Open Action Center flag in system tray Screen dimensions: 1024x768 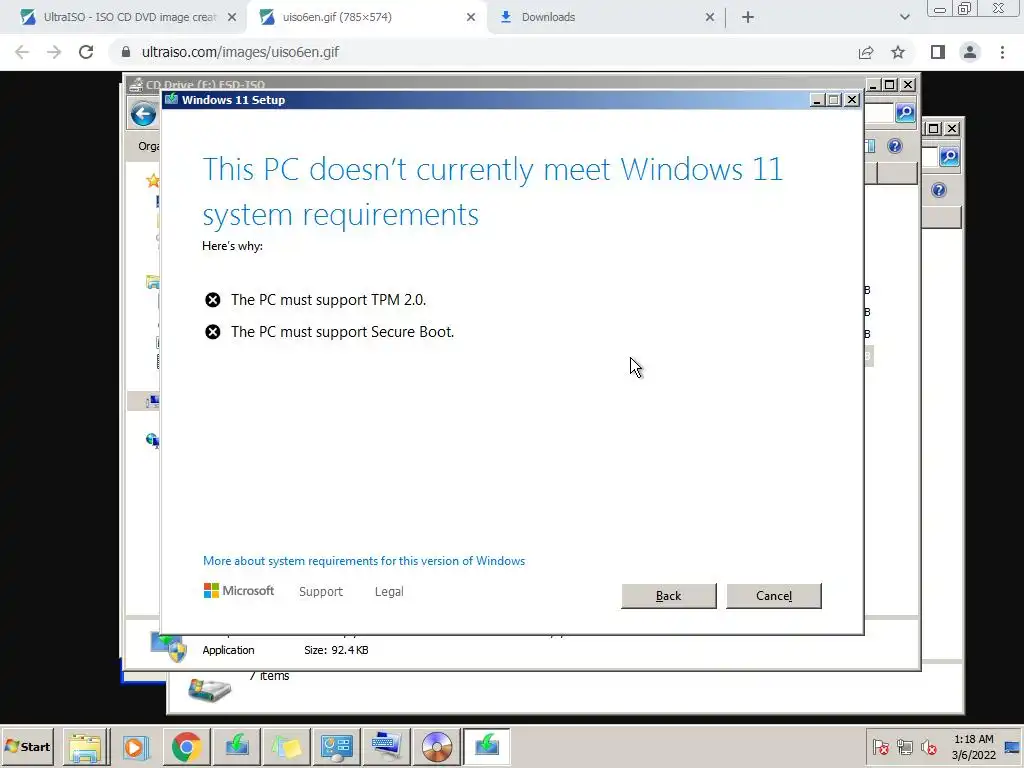pos(880,746)
